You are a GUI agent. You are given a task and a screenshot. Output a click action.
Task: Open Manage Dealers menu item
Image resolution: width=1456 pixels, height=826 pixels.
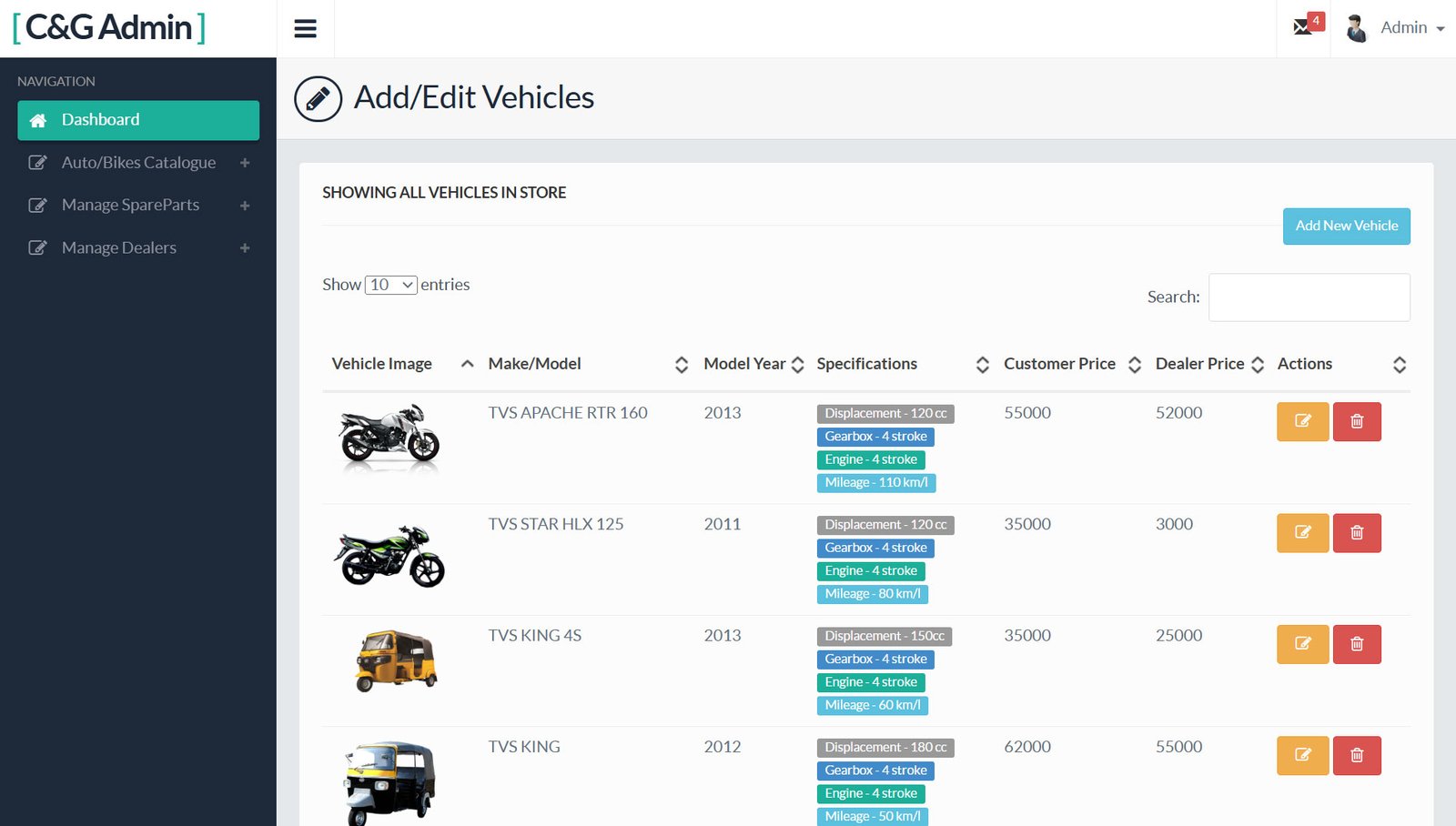tap(138, 248)
